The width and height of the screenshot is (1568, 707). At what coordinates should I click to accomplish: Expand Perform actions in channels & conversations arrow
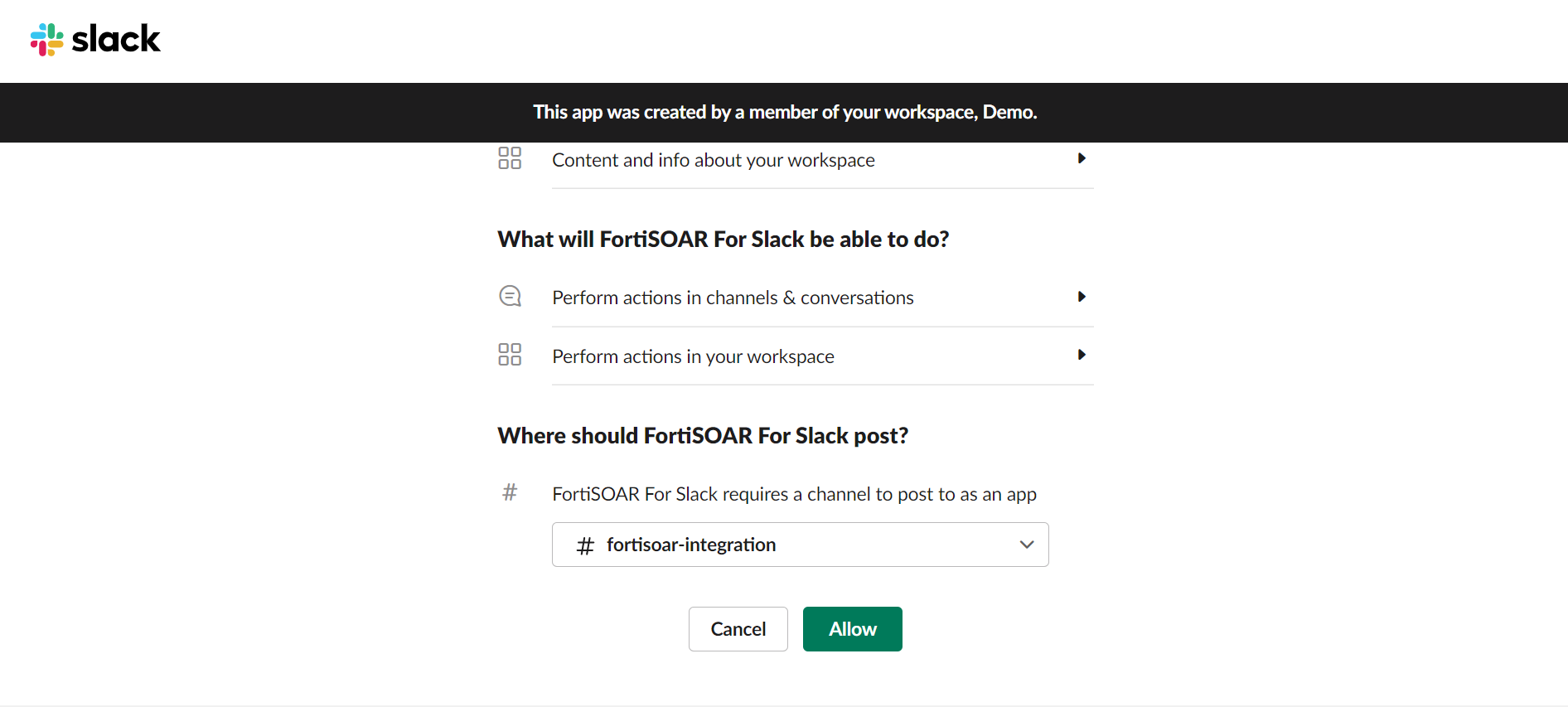pyautogui.click(x=1081, y=297)
